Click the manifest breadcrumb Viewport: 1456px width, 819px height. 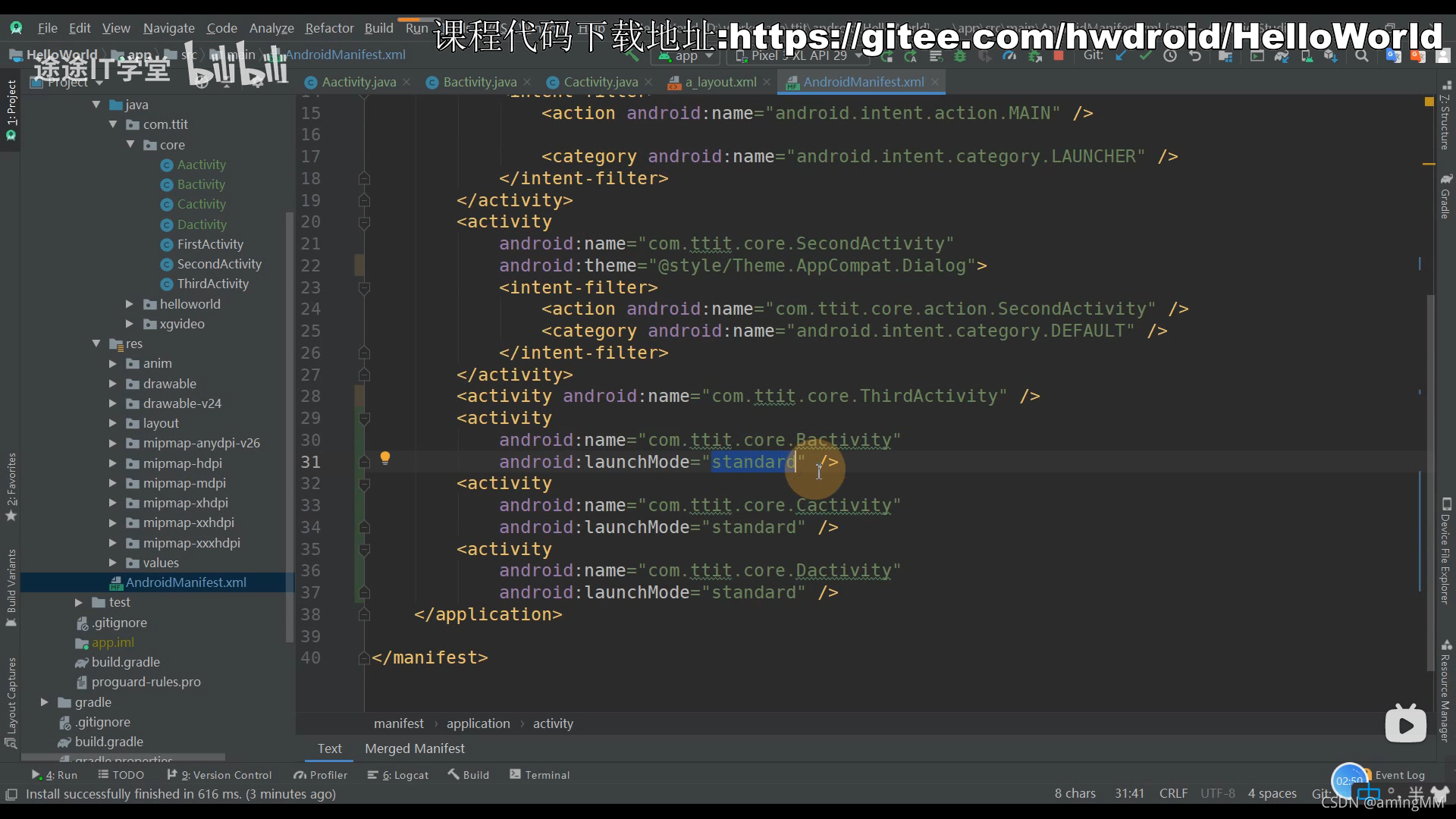click(x=399, y=723)
